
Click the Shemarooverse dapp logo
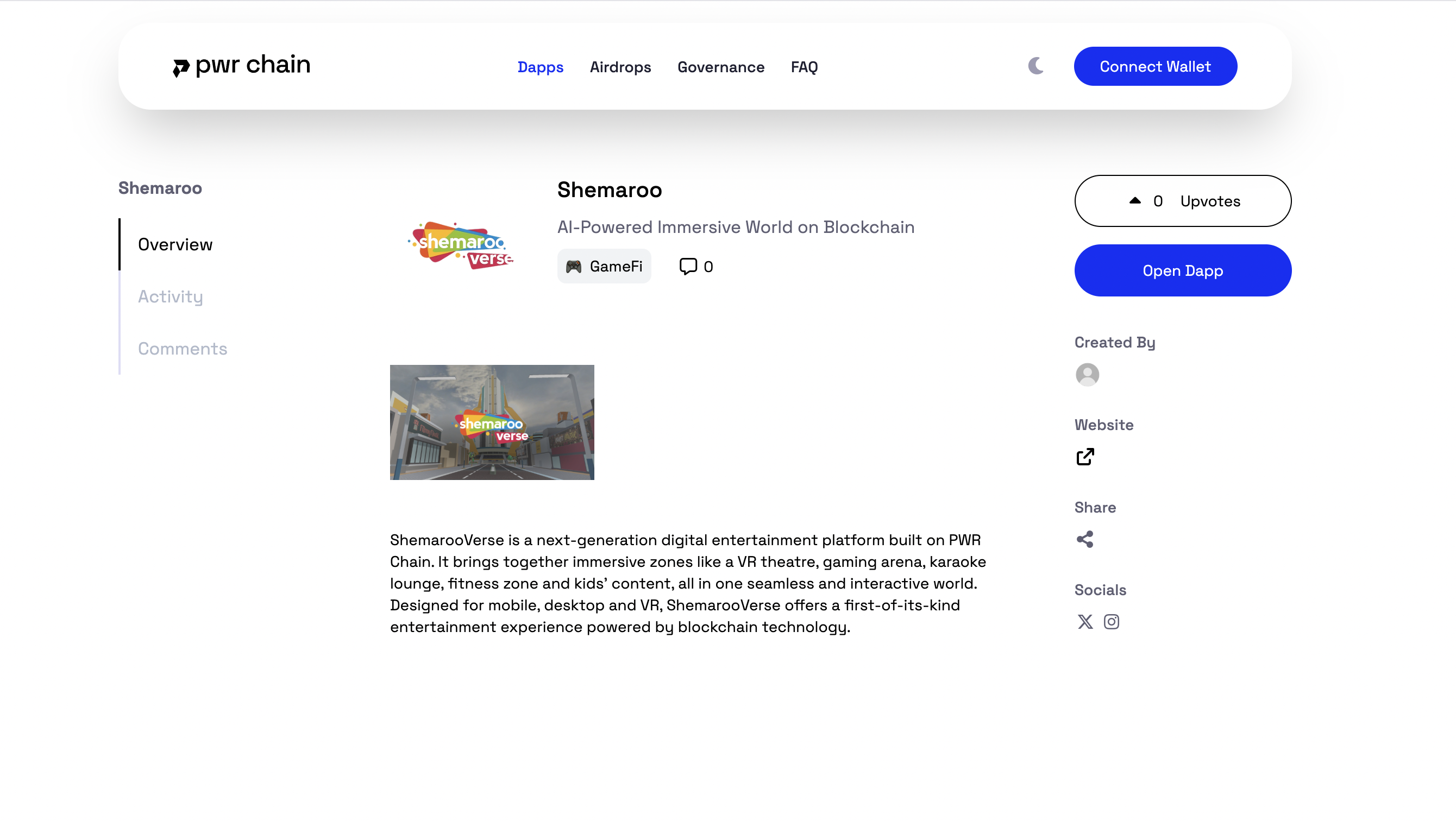(x=461, y=245)
